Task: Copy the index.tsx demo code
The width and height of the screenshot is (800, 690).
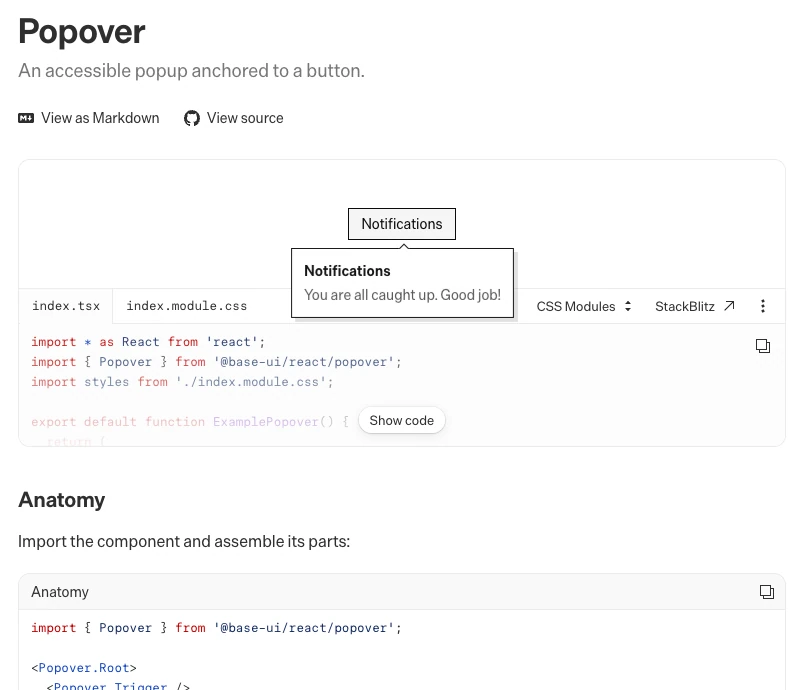Action: [763, 346]
